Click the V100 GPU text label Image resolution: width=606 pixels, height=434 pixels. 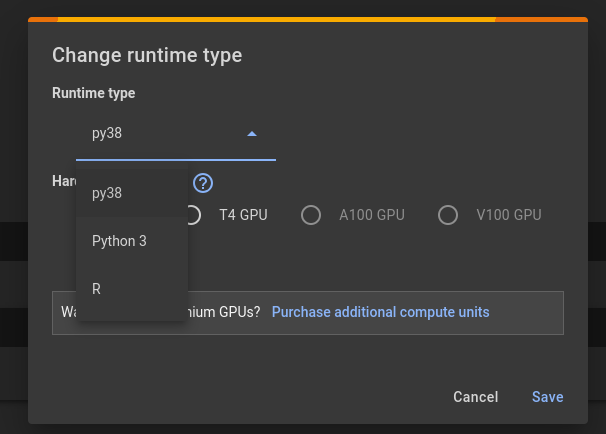[x=508, y=215]
